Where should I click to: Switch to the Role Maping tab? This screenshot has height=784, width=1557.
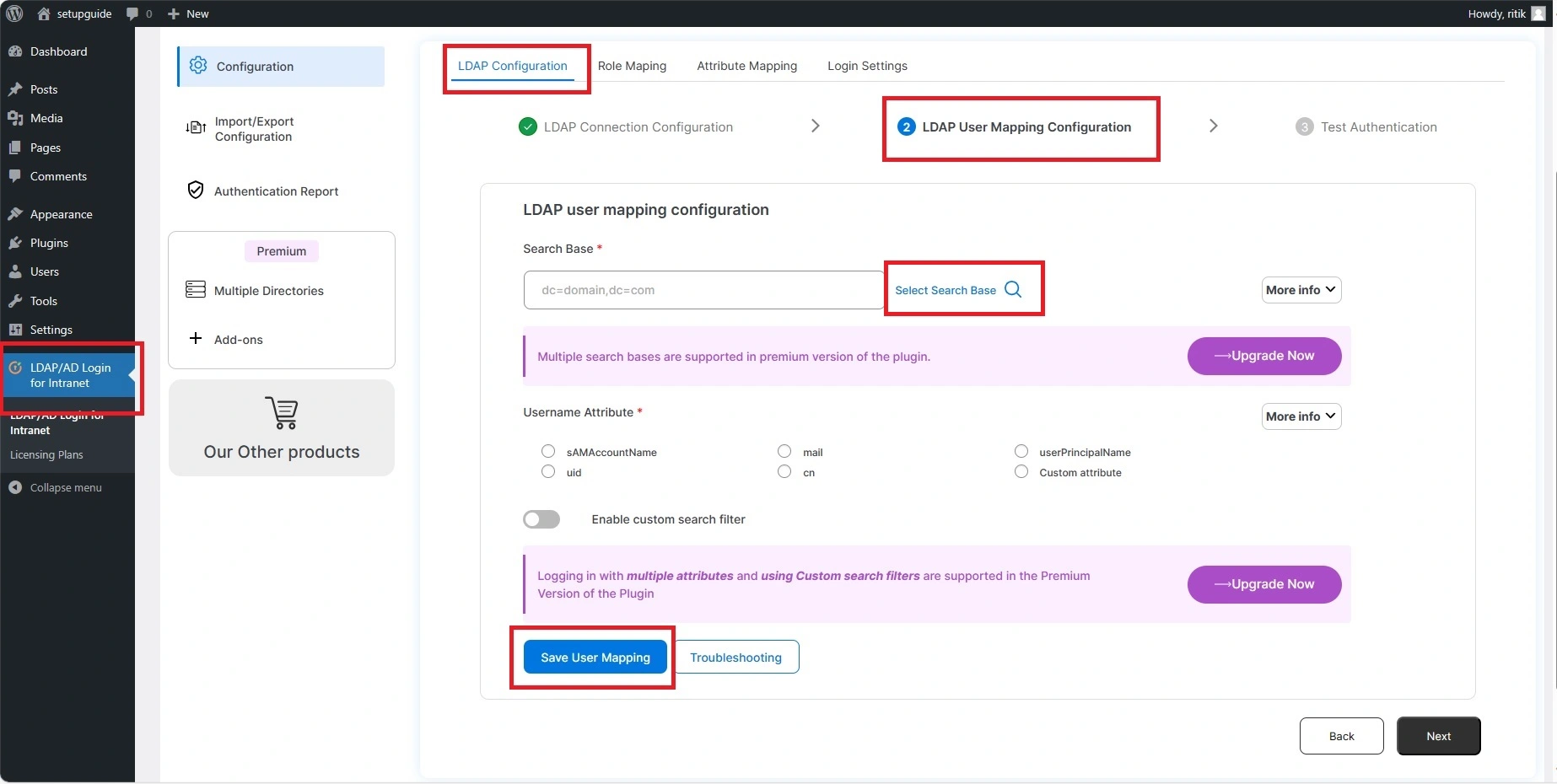[632, 66]
